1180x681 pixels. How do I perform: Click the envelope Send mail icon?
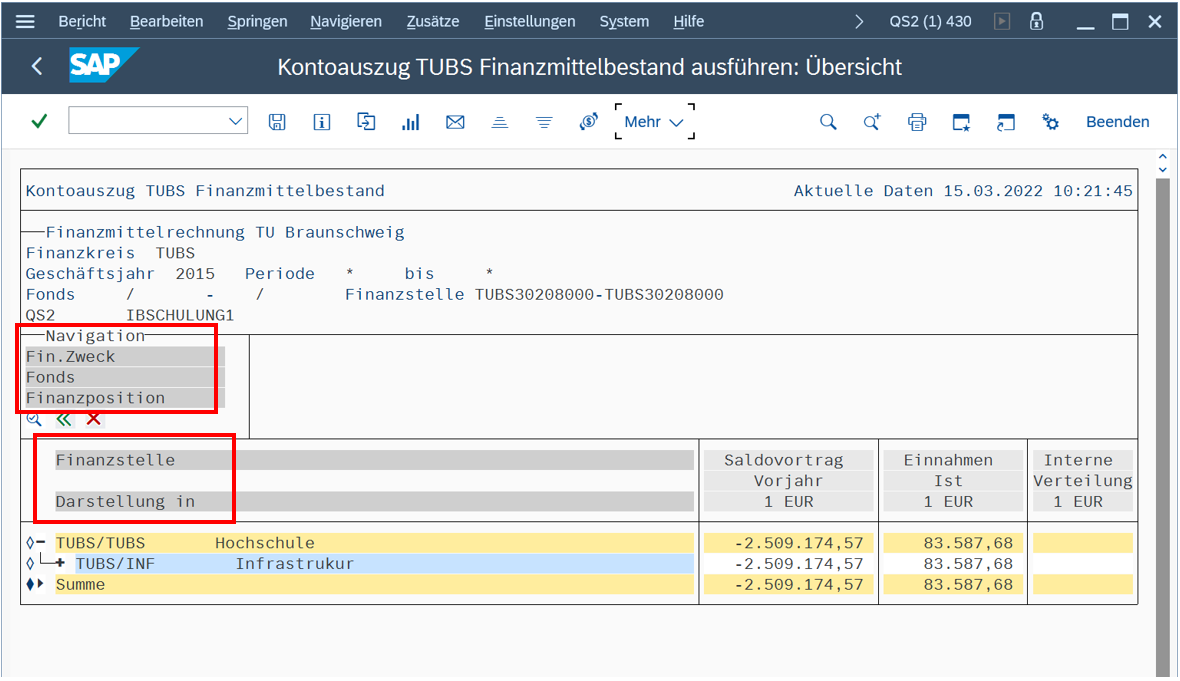[455, 122]
